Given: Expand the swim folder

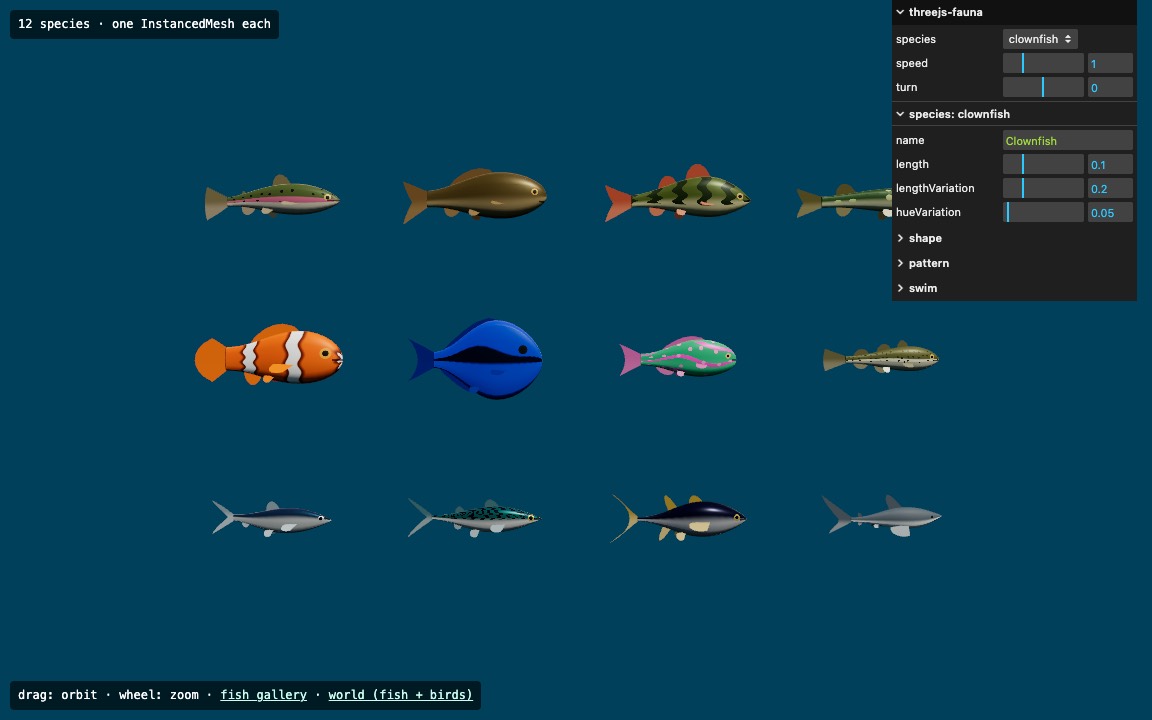Looking at the screenshot, I should pyautogui.click(x=1014, y=288).
